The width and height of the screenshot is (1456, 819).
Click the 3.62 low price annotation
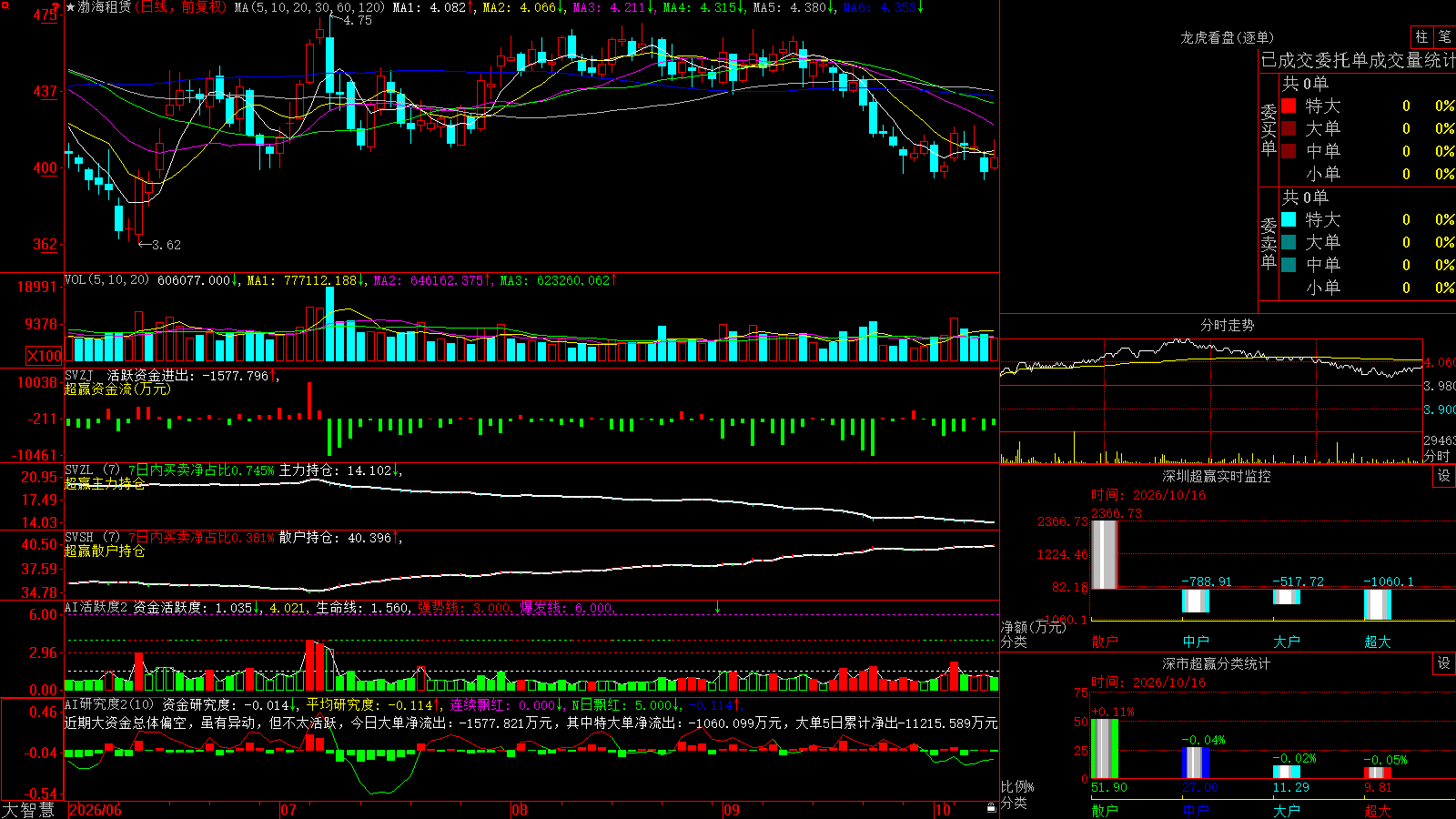tap(166, 245)
